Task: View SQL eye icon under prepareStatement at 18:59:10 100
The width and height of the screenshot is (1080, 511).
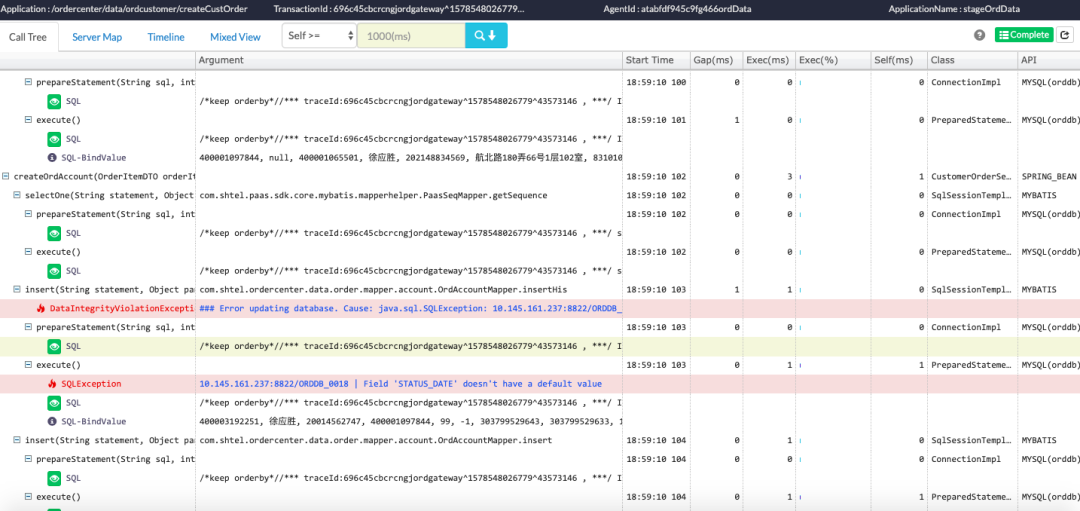Action: (55, 101)
